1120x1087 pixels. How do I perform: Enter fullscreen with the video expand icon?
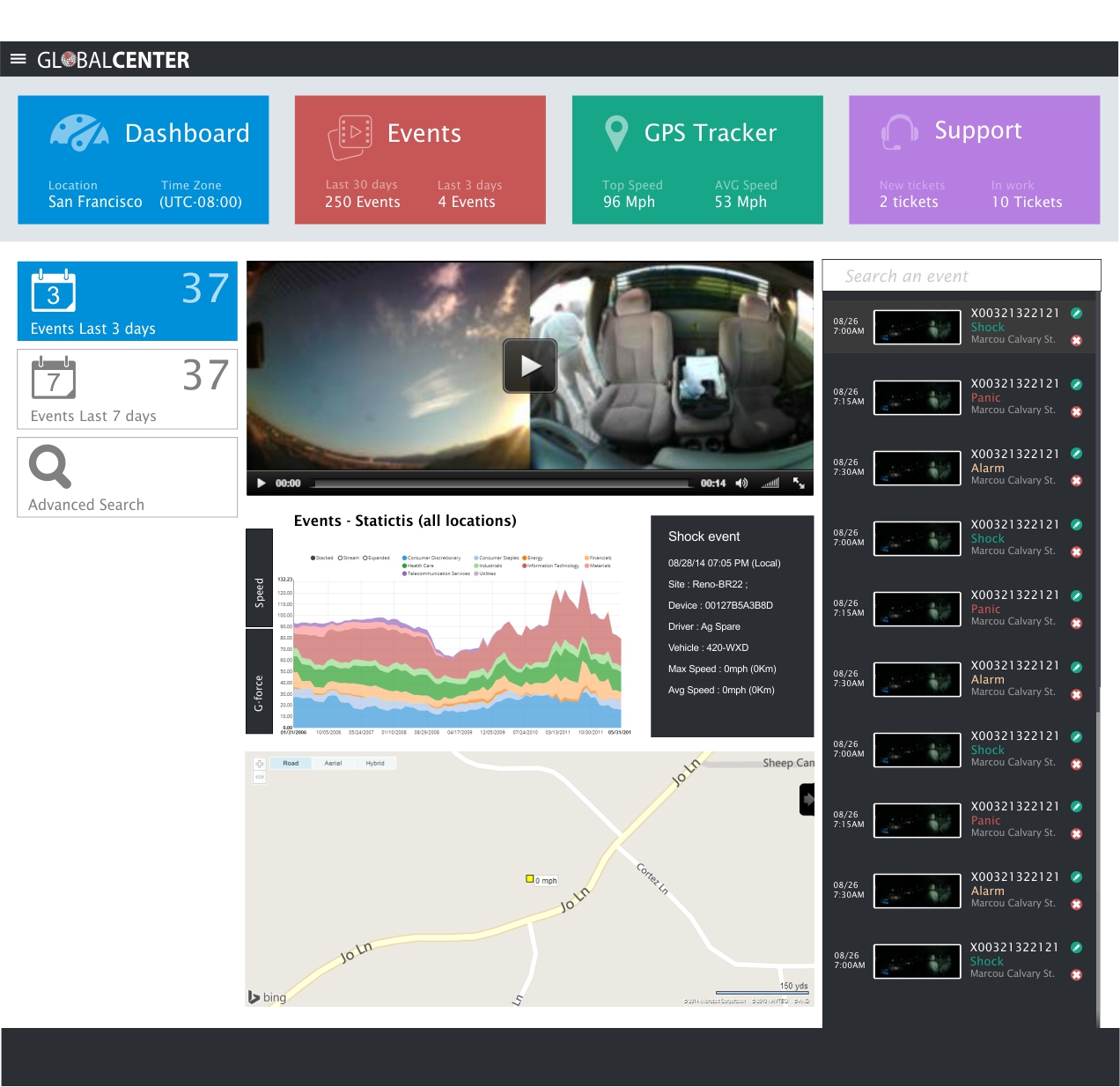point(799,483)
